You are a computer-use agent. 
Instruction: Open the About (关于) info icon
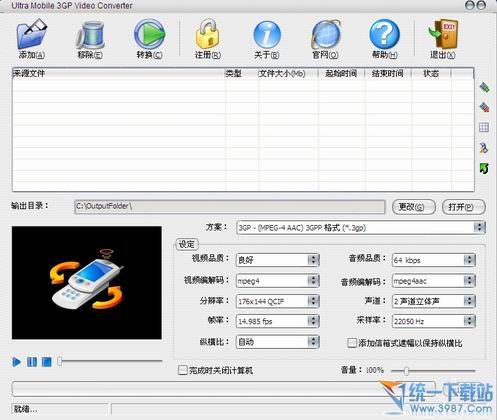pos(267,34)
